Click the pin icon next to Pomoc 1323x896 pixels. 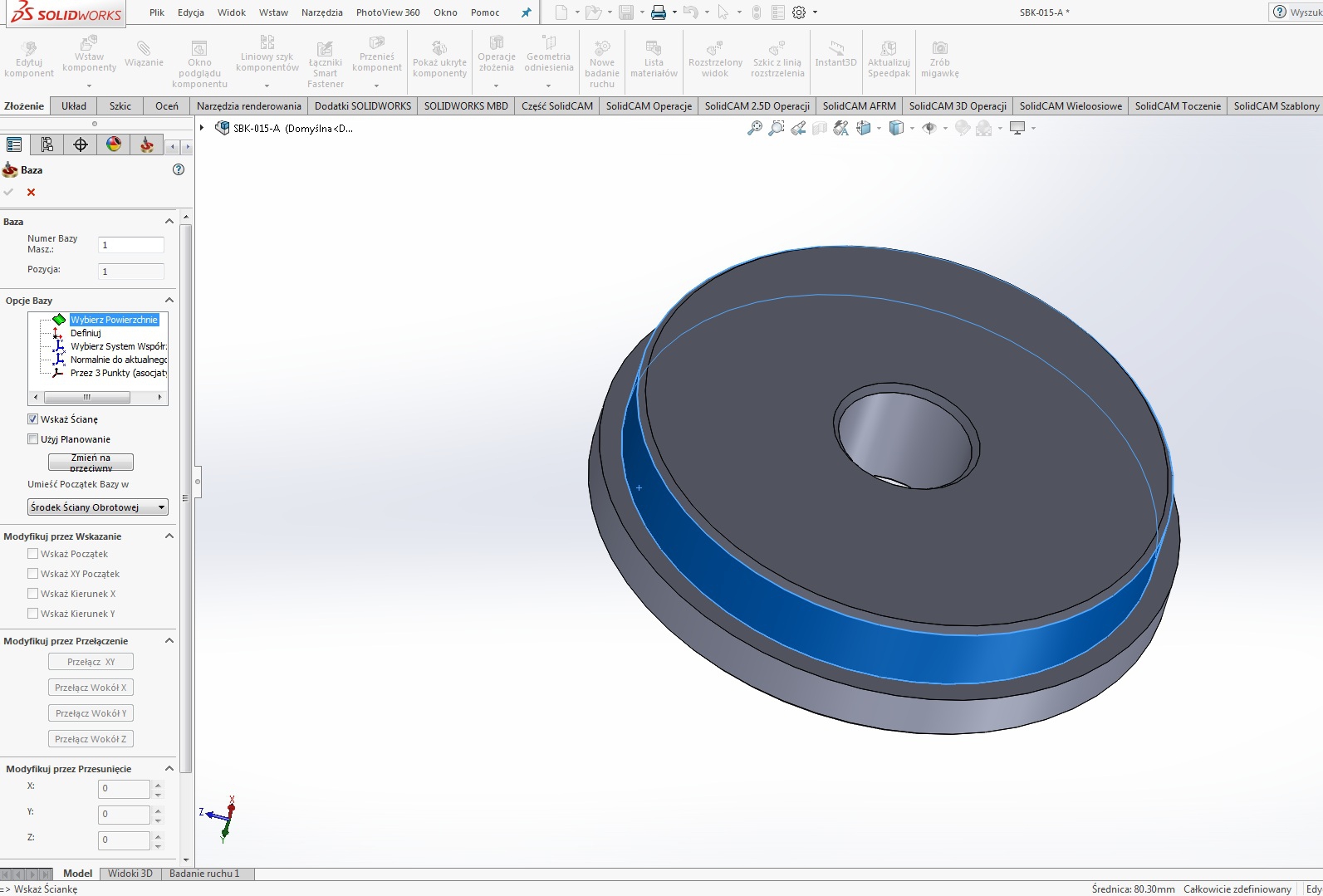point(526,12)
